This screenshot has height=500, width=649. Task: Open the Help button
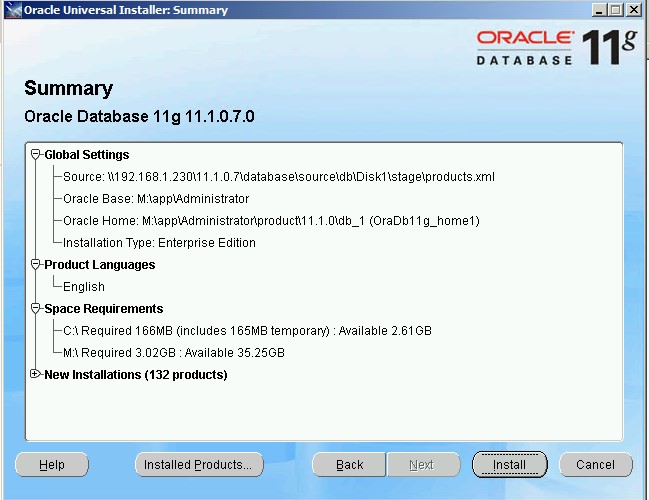tap(52, 464)
